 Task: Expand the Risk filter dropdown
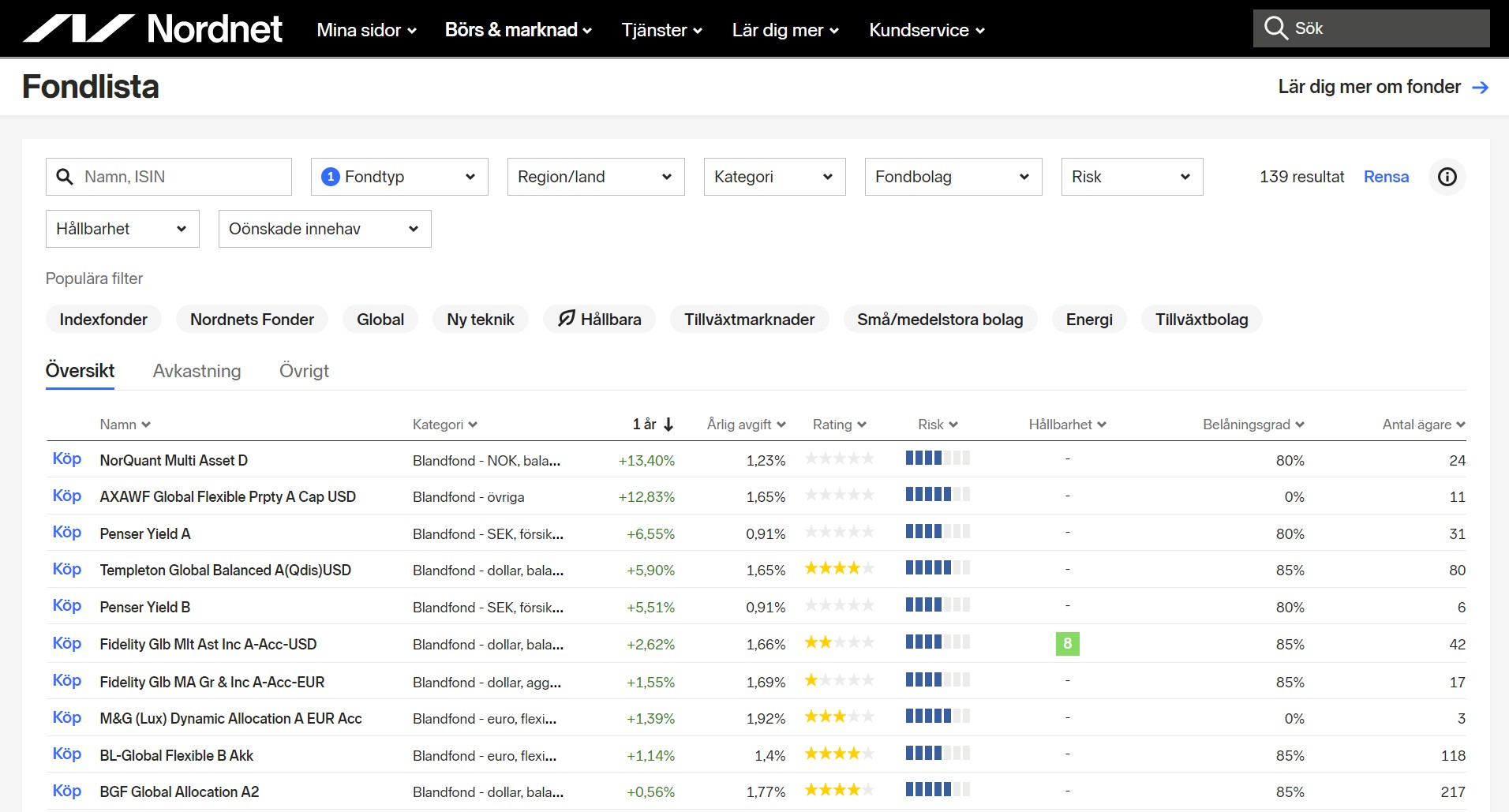coord(1132,177)
